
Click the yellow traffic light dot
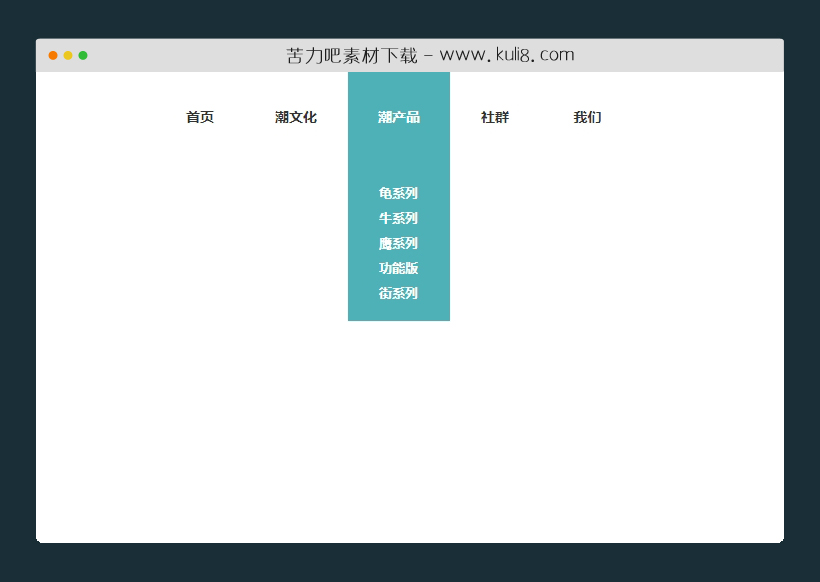pos(67,55)
